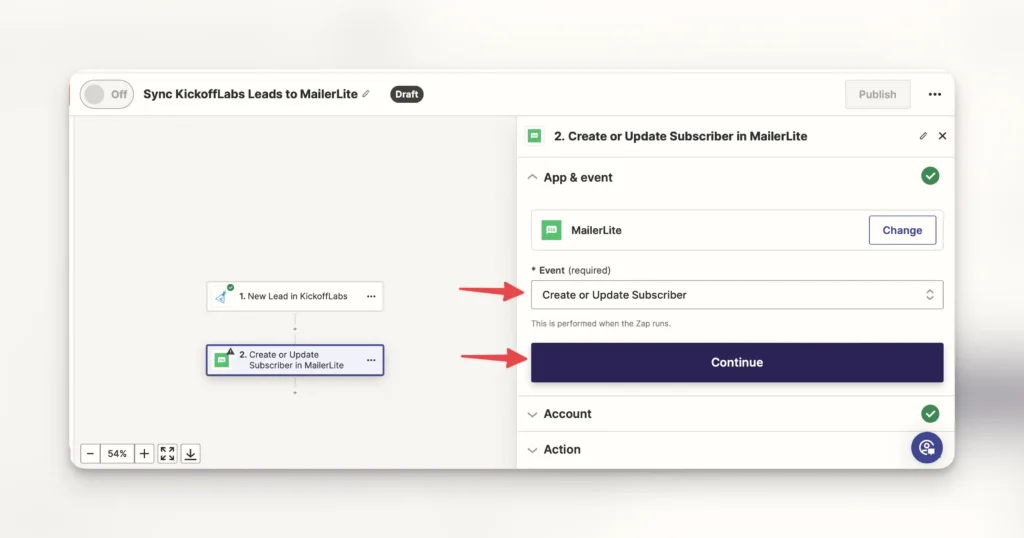
Task: Add a step after step 2
Action: click(x=295, y=392)
